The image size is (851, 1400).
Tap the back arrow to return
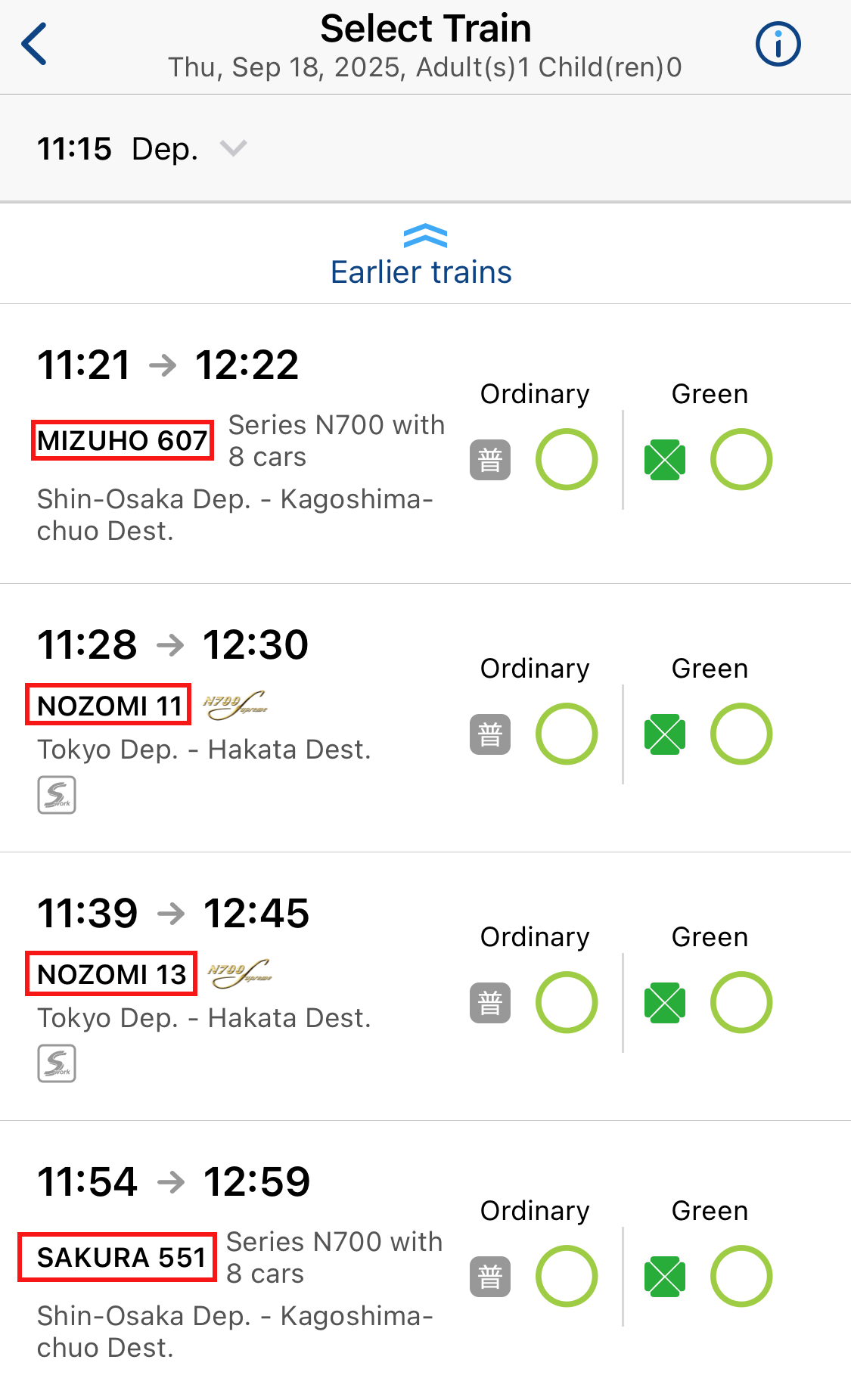click(33, 43)
